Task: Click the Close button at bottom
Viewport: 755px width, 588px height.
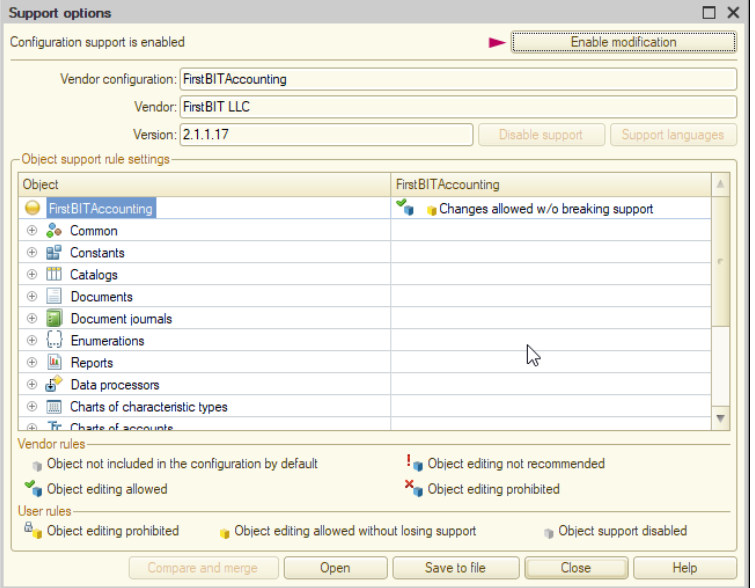Action: coord(576,568)
